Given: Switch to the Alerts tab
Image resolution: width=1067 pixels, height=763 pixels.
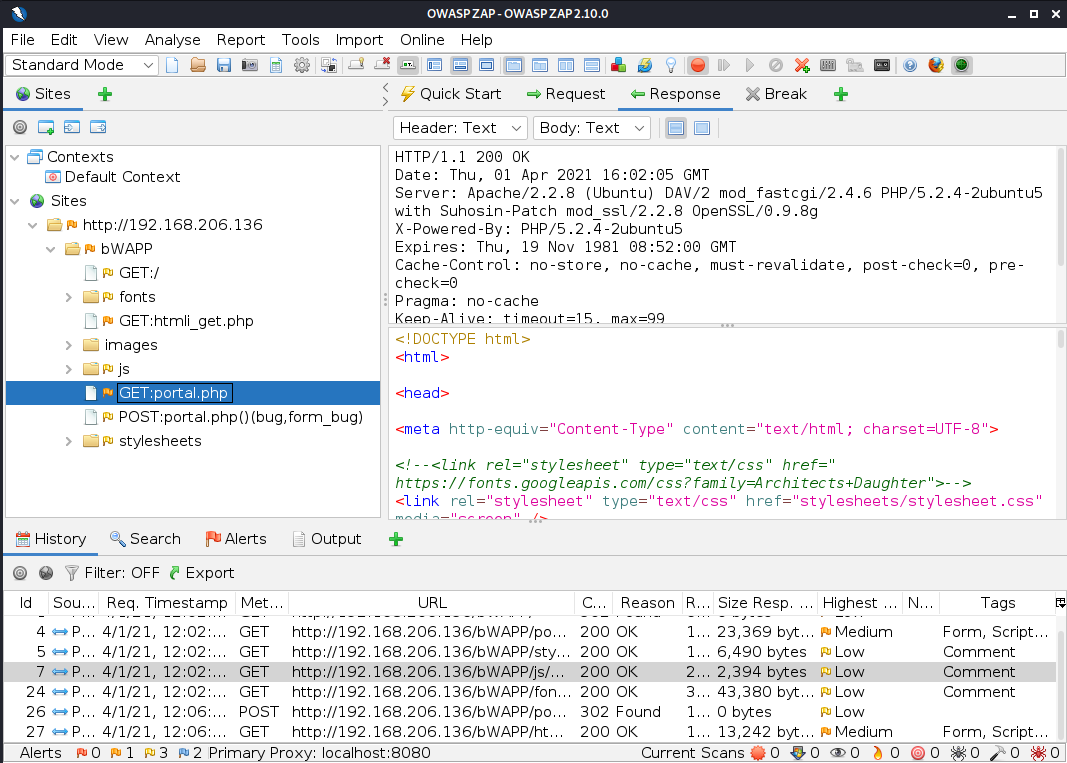Looking at the screenshot, I should [236, 540].
